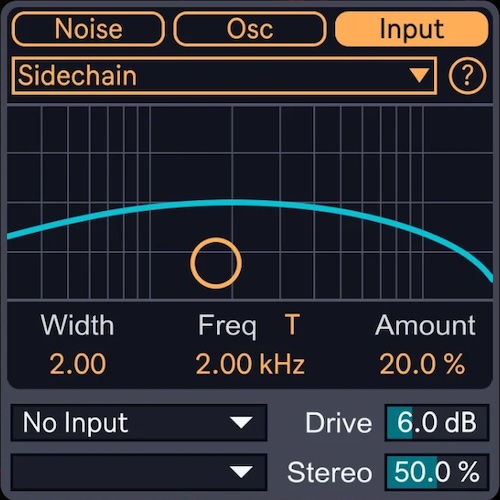Viewport: 500px width, 500px height.
Task: Switch to Noise mode
Action: [88, 29]
